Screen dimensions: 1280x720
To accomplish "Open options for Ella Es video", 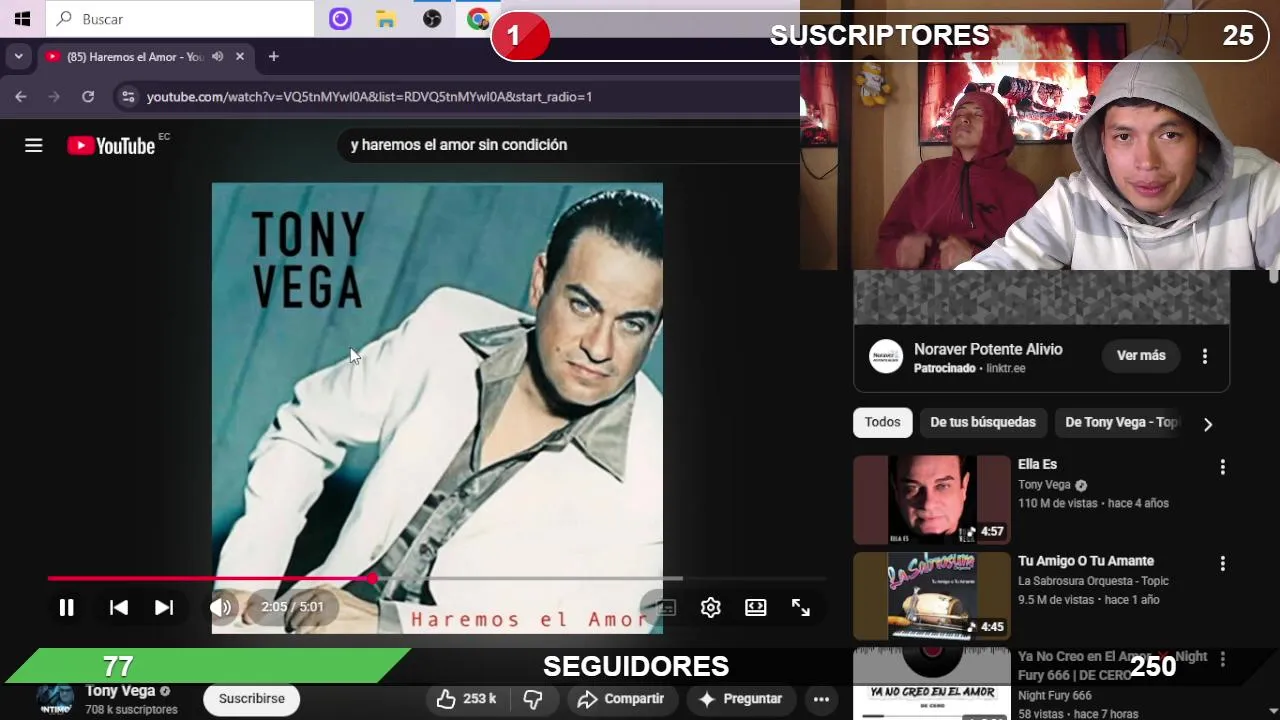I will click(1222, 467).
